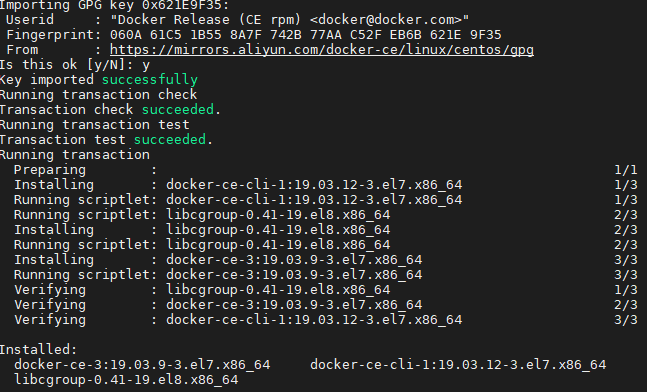Click the green 'successfully' text
The width and height of the screenshot is (647, 392).
pyautogui.click(x=150, y=80)
